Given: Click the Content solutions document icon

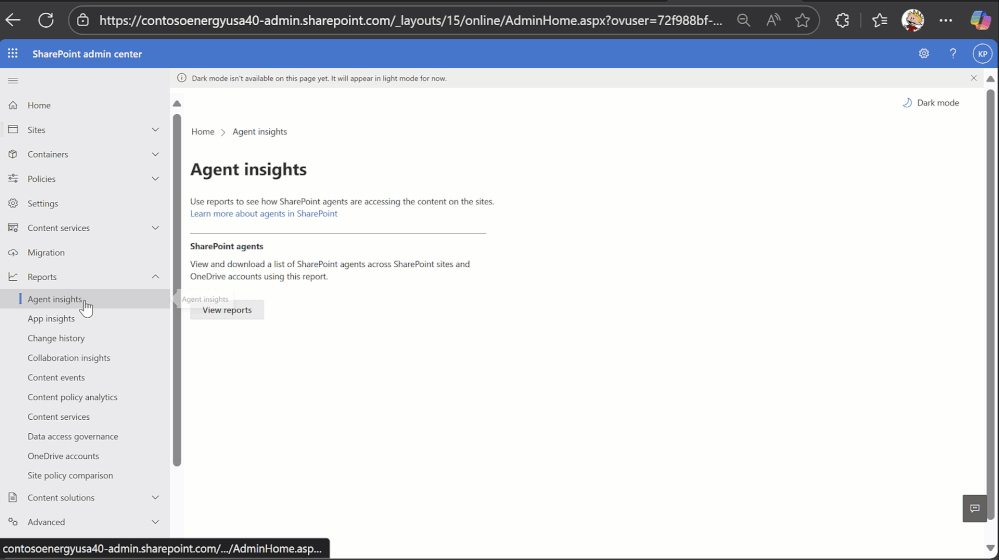Looking at the screenshot, I should point(13,497).
